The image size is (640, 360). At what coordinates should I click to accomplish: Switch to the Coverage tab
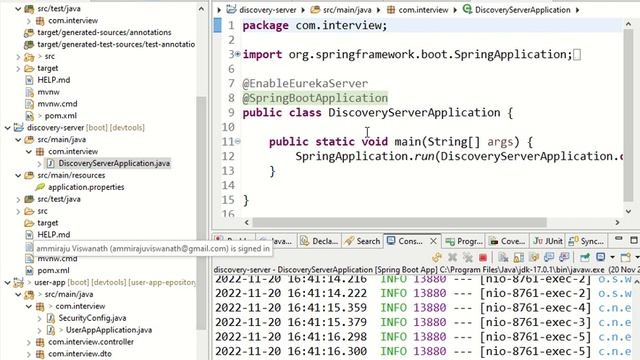(x=507, y=241)
